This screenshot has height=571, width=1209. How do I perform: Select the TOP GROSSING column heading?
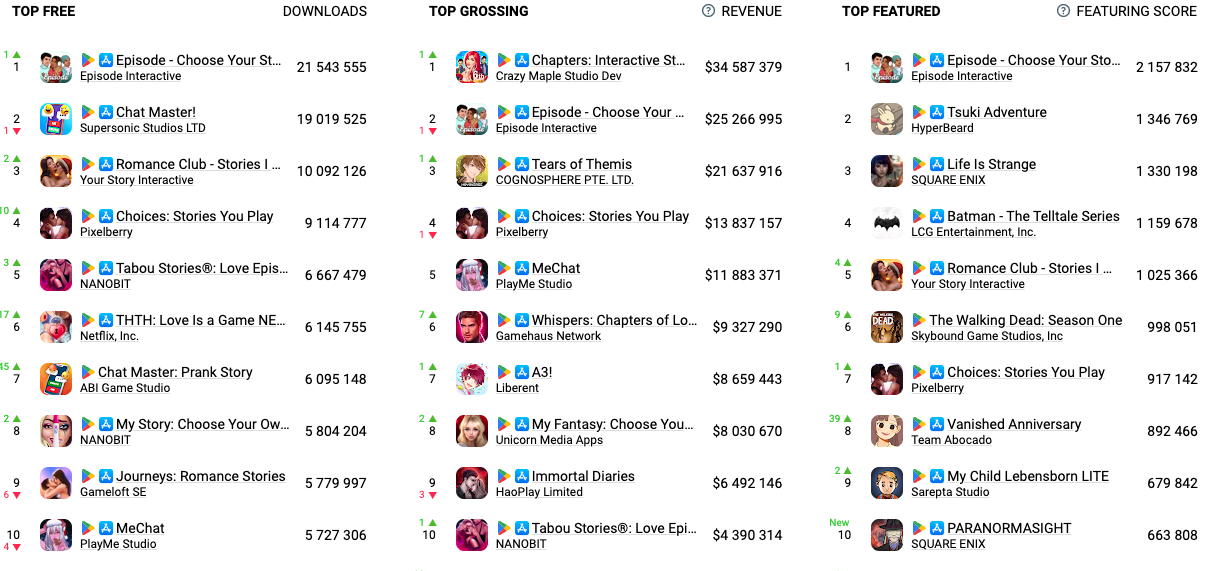point(479,11)
